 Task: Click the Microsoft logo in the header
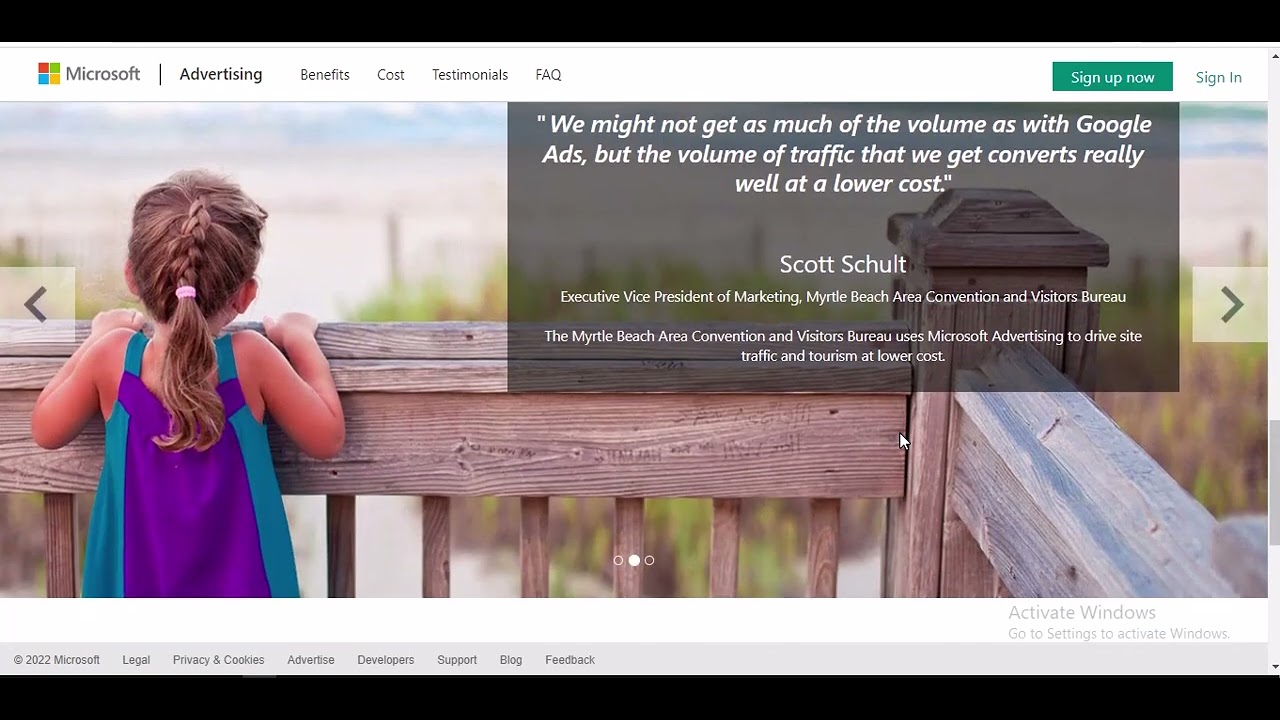(x=89, y=74)
